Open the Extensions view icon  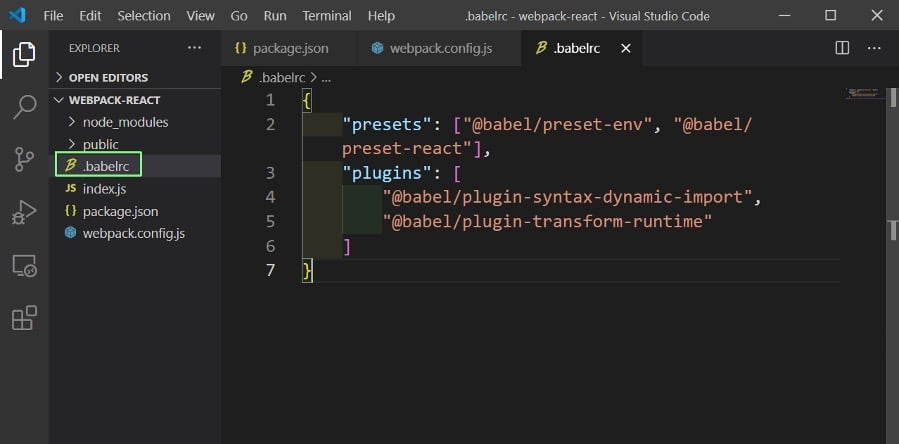(24, 318)
